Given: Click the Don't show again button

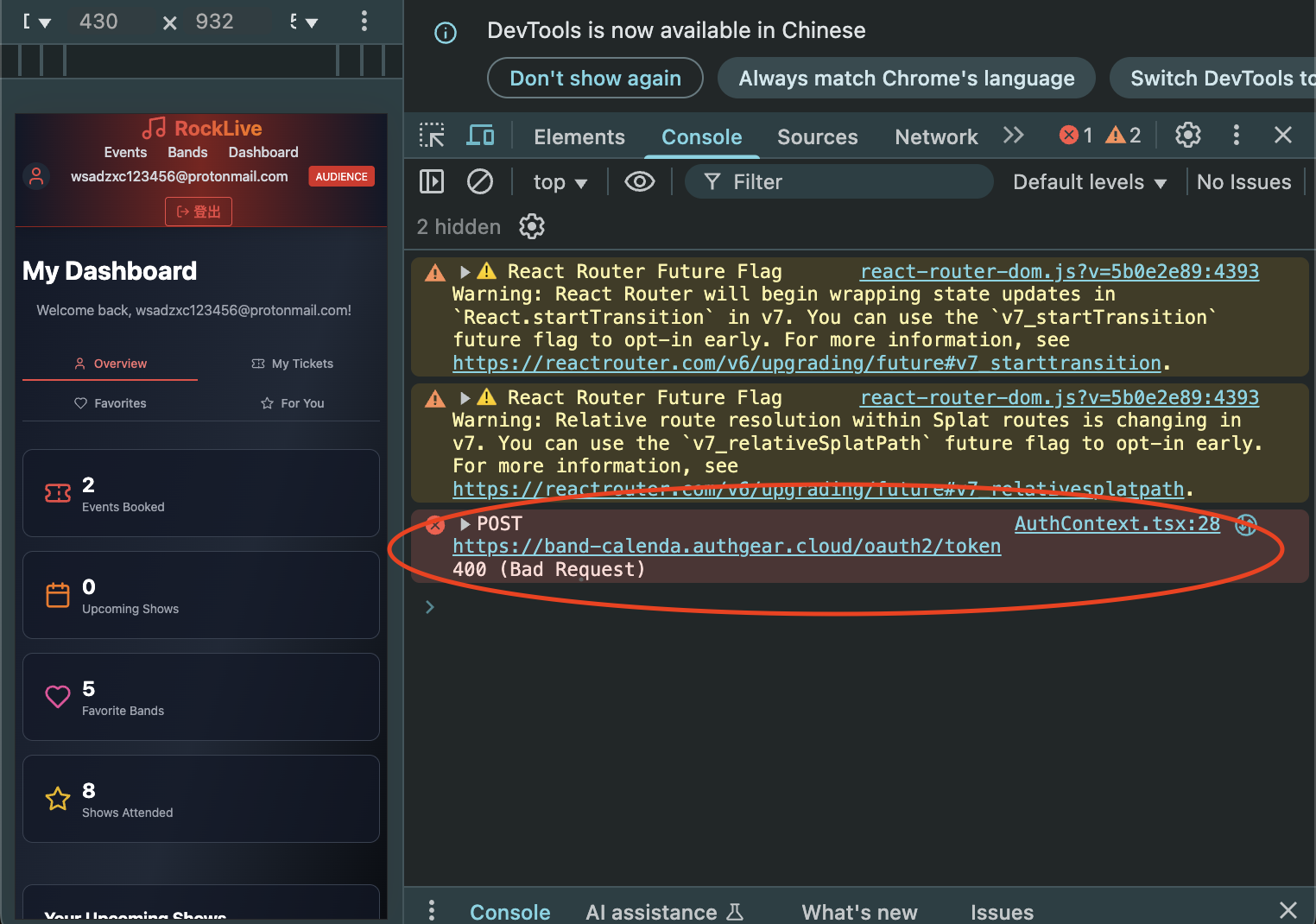Looking at the screenshot, I should click(x=595, y=78).
